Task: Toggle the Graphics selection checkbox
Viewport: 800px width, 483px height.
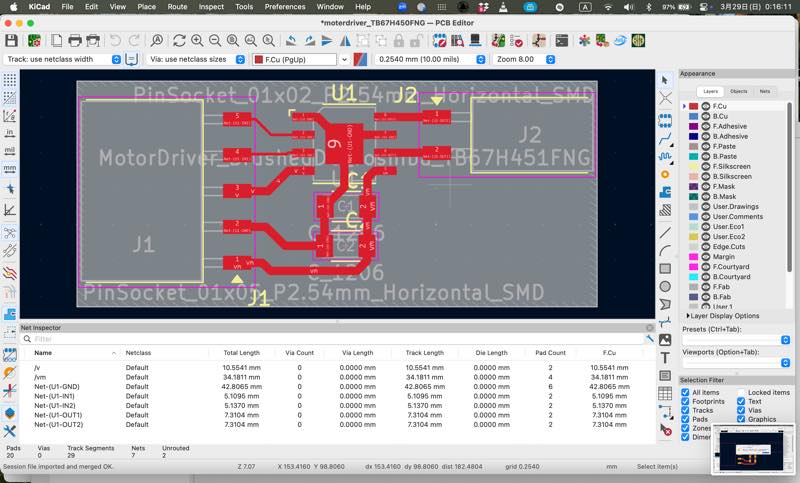Action: pyautogui.click(x=741, y=419)
